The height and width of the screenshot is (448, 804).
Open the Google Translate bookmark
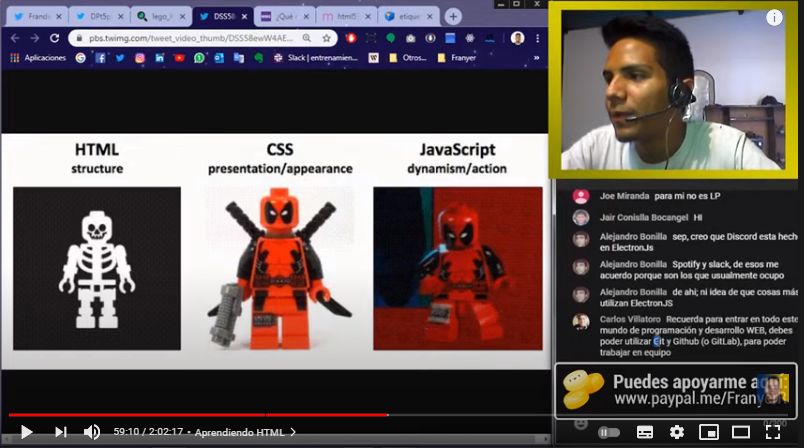coord(238,58)
